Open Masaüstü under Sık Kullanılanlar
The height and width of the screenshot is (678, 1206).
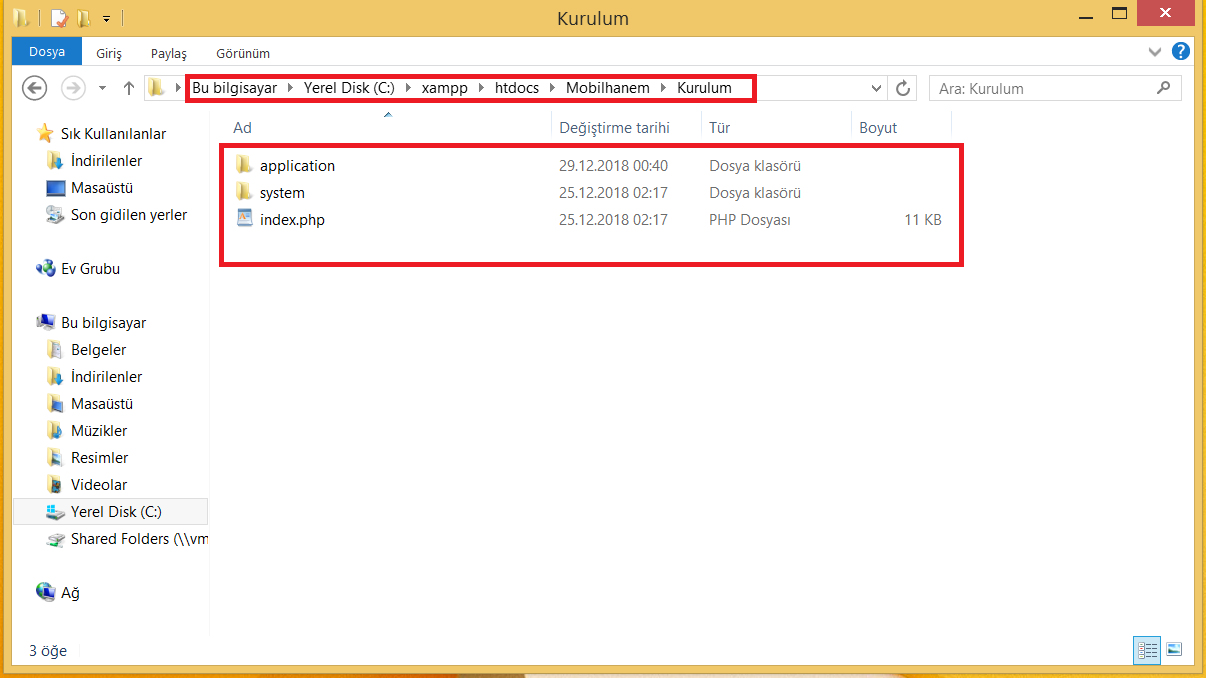point(102,188)
